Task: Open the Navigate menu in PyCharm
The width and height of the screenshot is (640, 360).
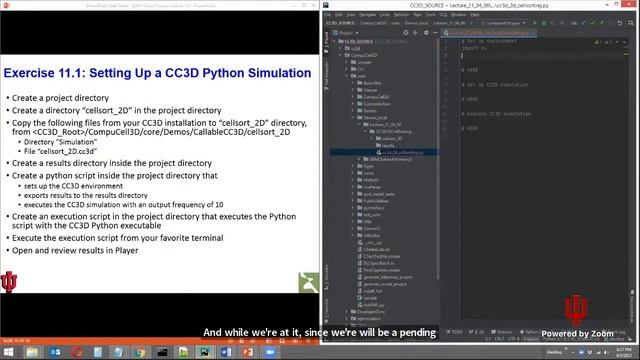Action: [367, 15]
